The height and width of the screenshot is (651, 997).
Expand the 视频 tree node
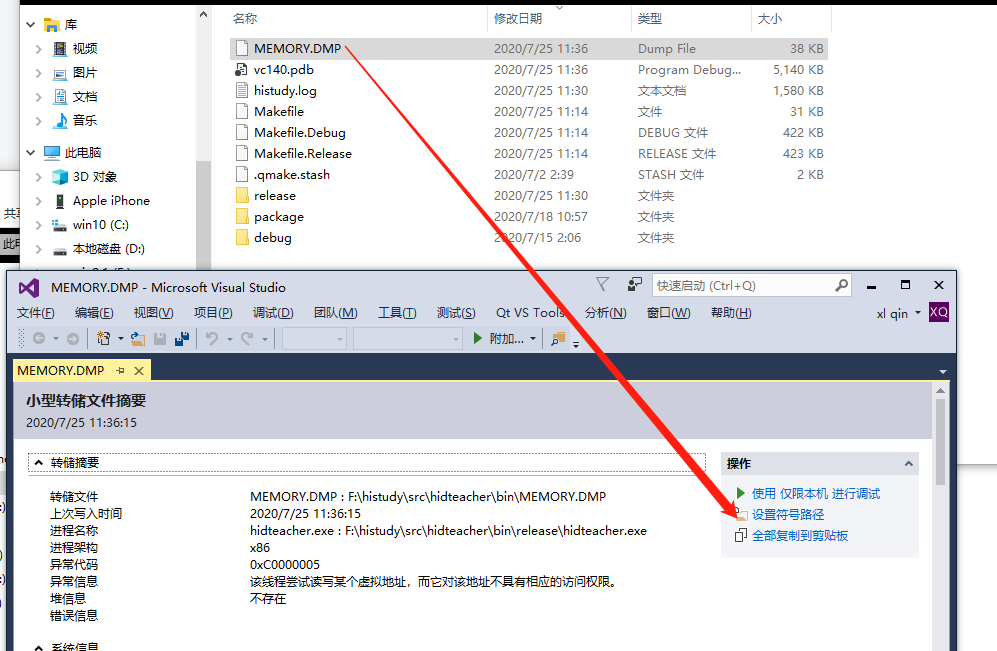pos(39,49)
